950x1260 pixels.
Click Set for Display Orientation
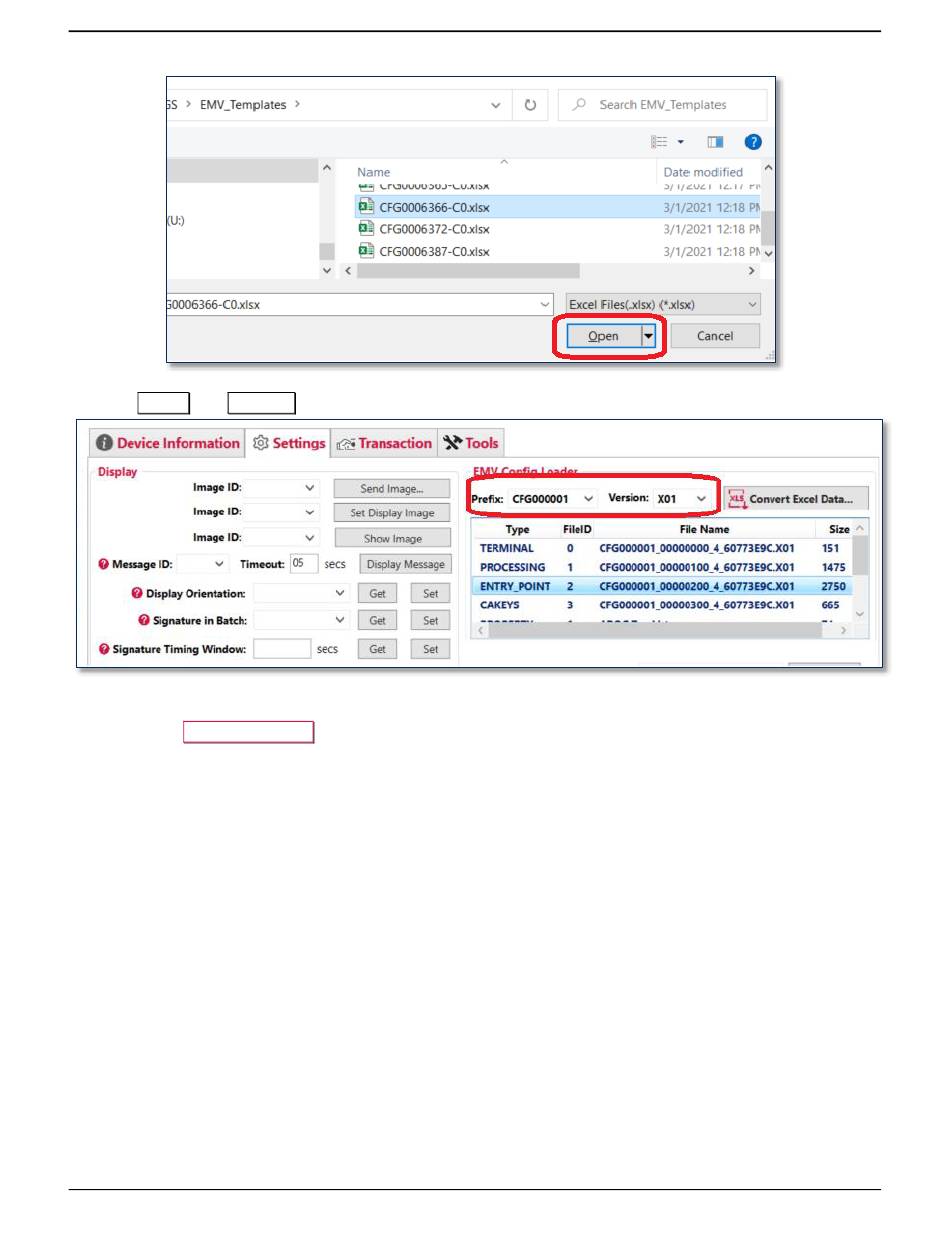tap(430, 593)
